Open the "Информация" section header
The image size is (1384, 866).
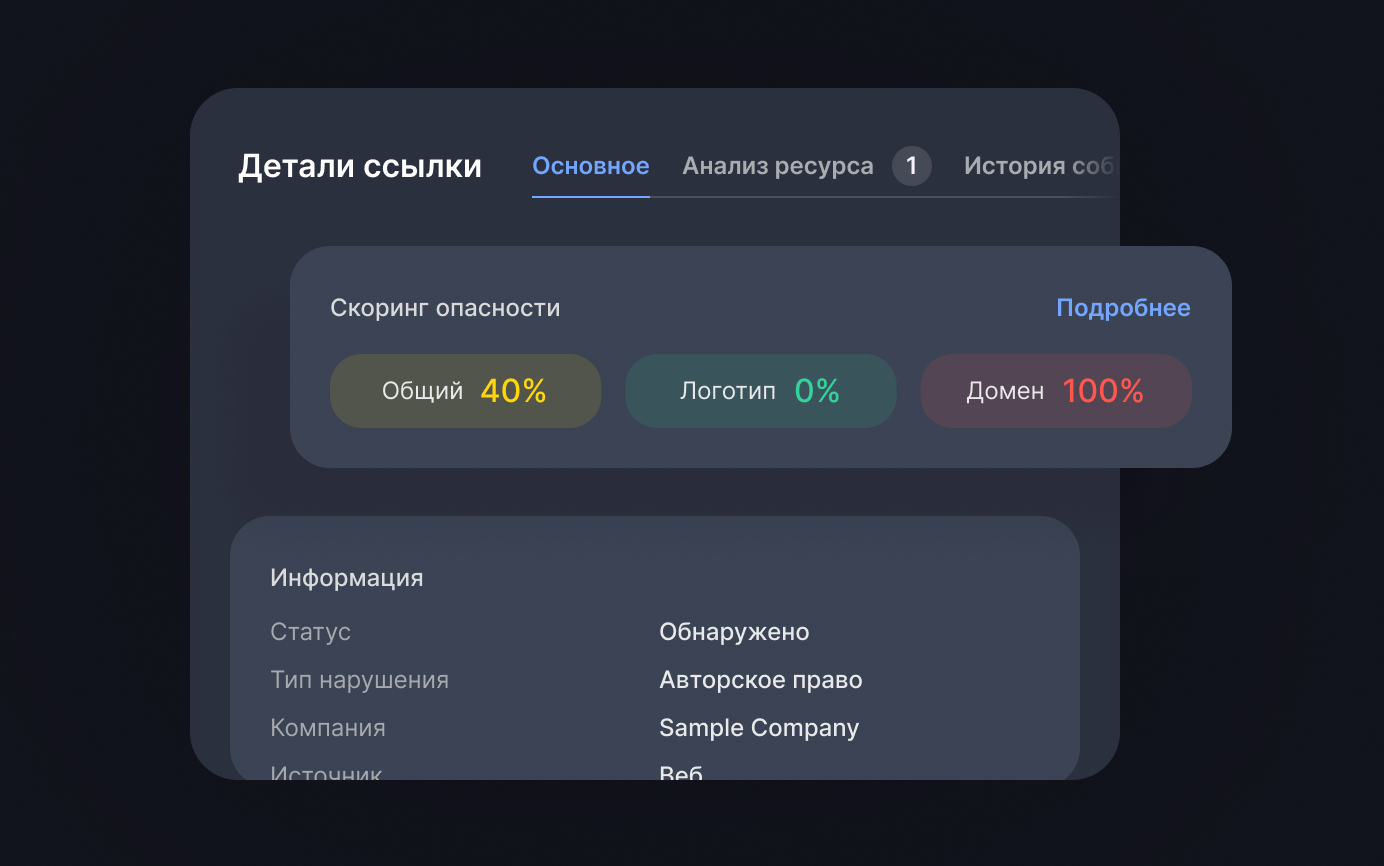(x=346, y=577)
